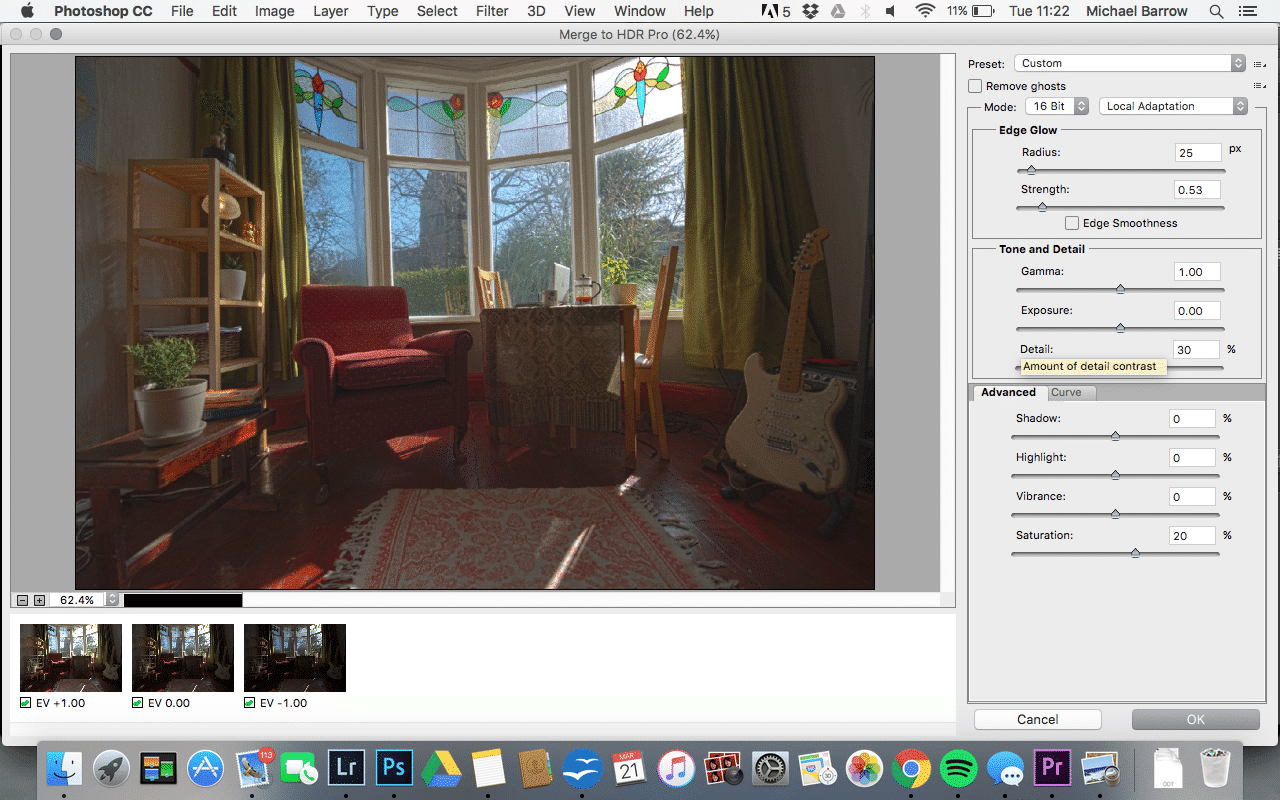The image size is (1280, 800).
Task: Click the Vibrance value field
Action: coord(1193,496)
